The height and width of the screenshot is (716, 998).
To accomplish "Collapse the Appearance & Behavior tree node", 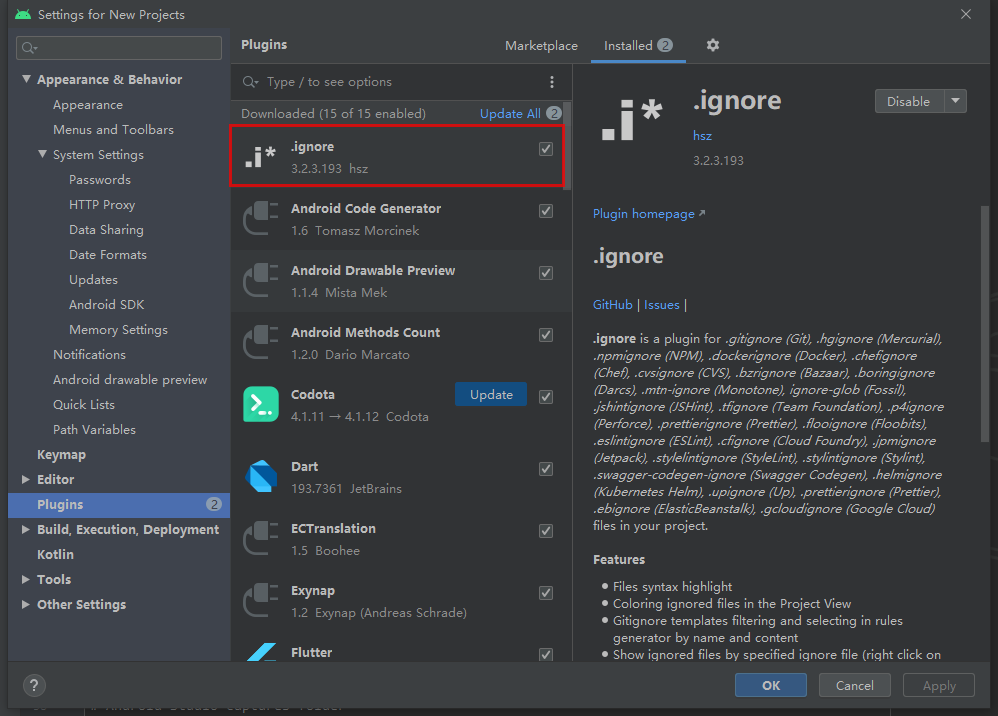I will pyautogui.click(x=27, y=80).
